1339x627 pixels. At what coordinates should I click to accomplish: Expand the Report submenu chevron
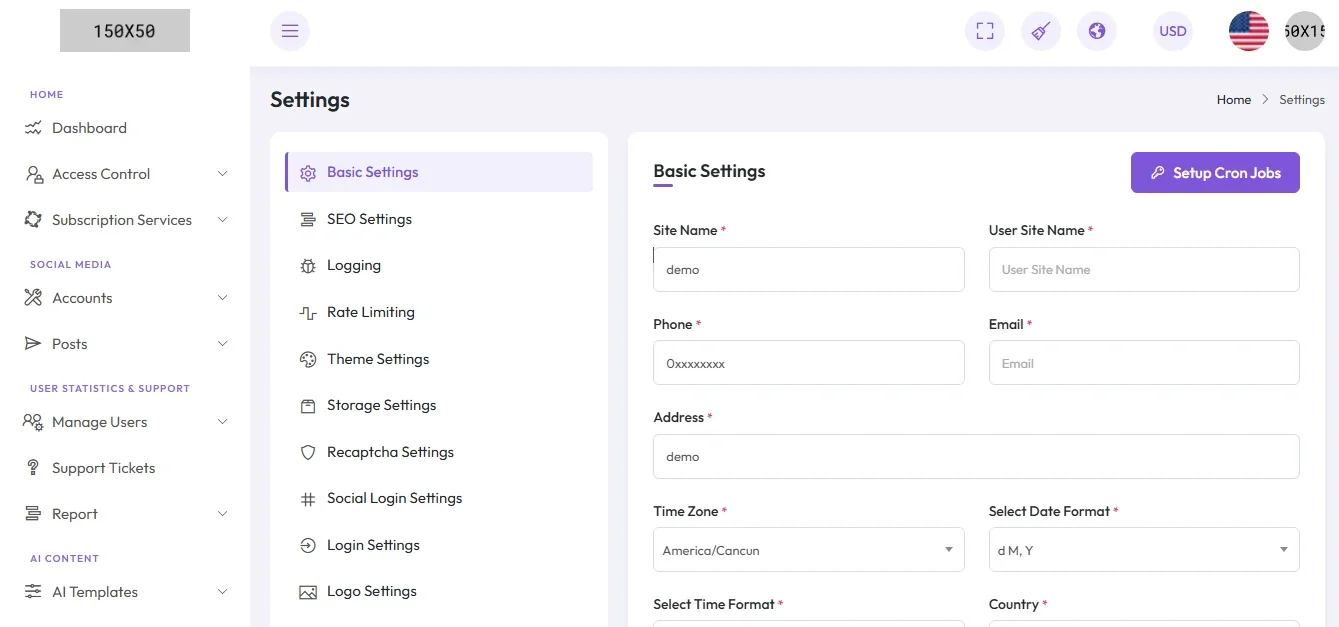click(222, 514)
